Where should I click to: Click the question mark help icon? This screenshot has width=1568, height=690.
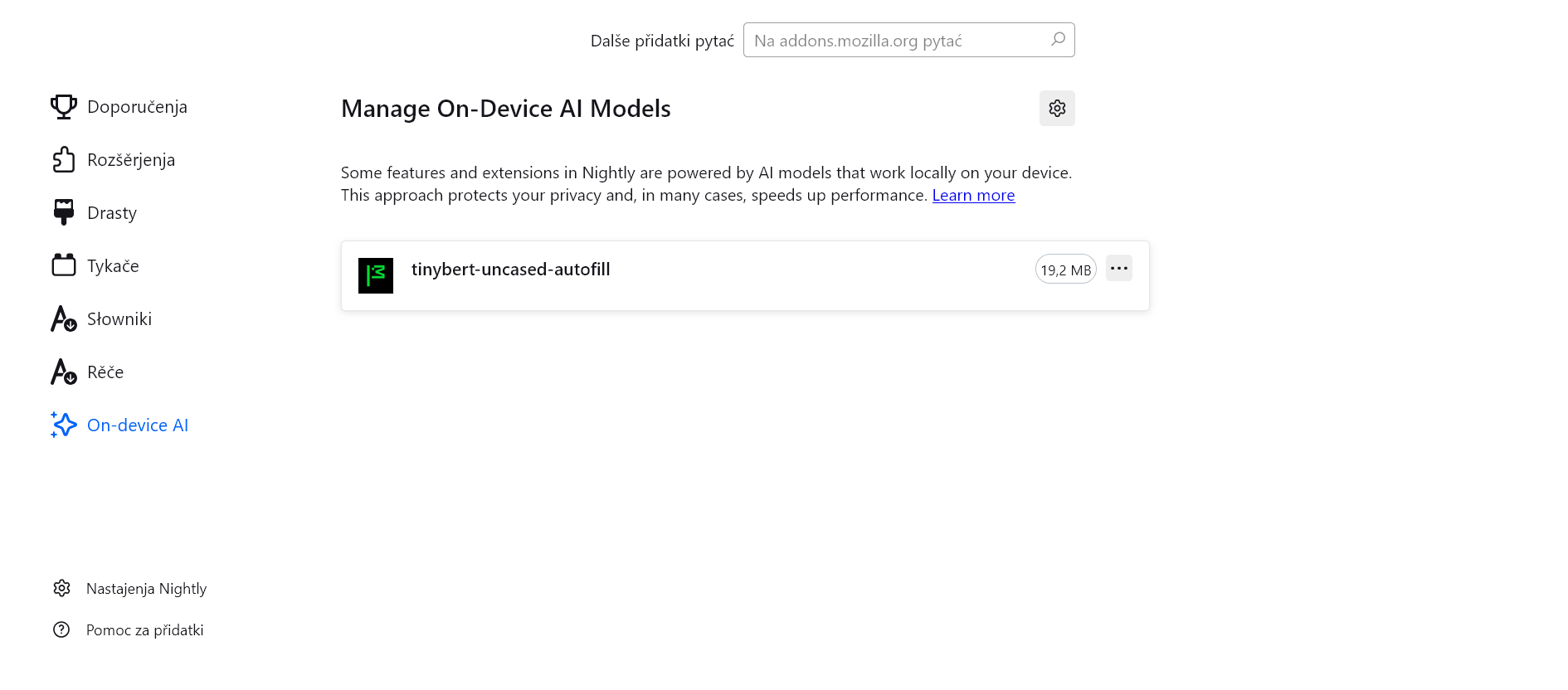pyautogui.click(x=61, y=629)
